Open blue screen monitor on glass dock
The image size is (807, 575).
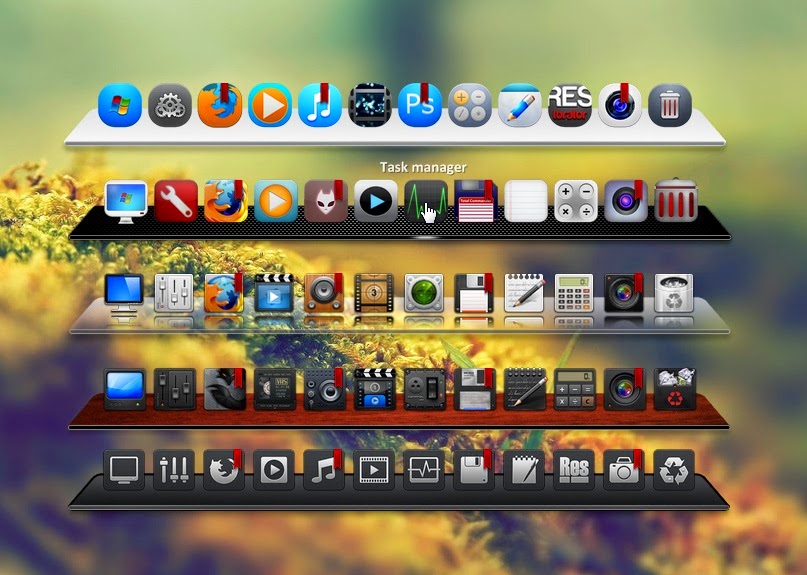(x=124, y=293)
